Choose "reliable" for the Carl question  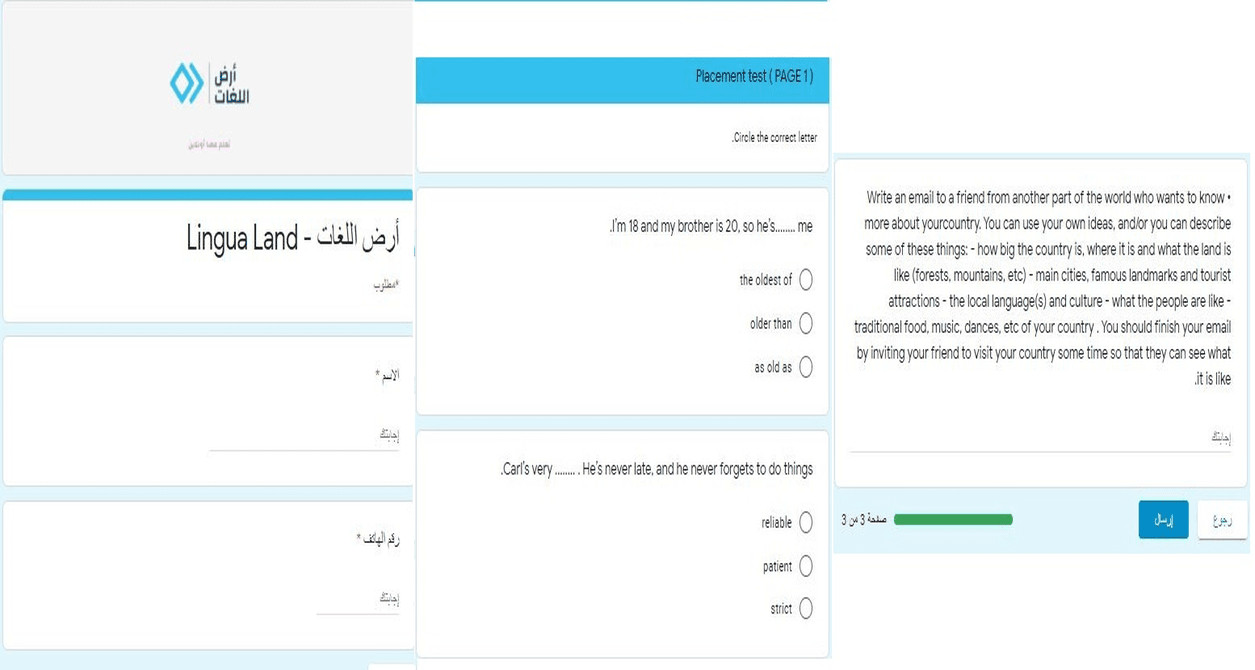coord(807,521)
